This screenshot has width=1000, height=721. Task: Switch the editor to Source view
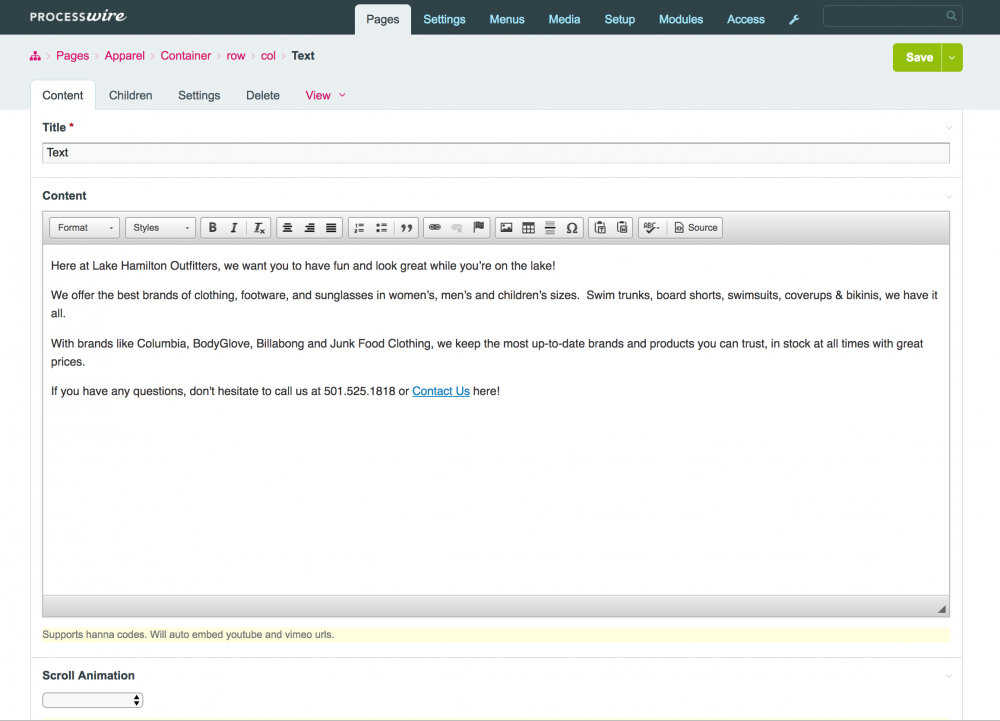695,227
